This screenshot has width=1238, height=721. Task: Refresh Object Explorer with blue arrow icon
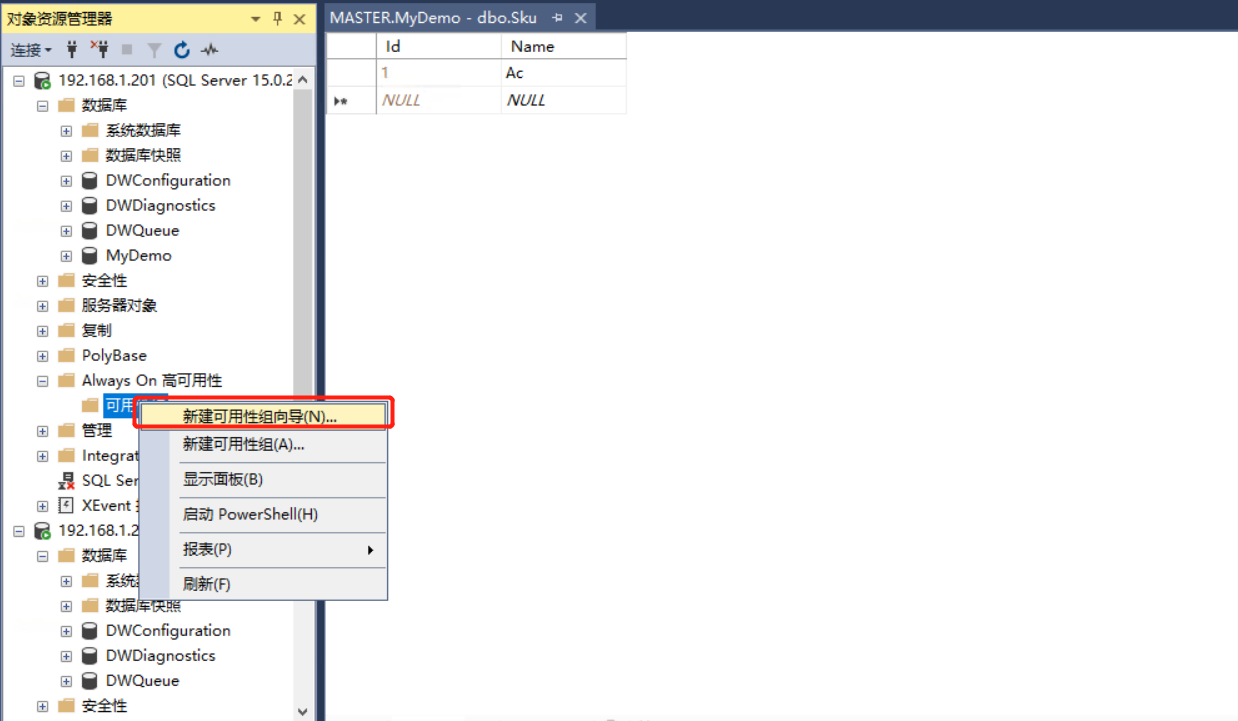[182, 49]
